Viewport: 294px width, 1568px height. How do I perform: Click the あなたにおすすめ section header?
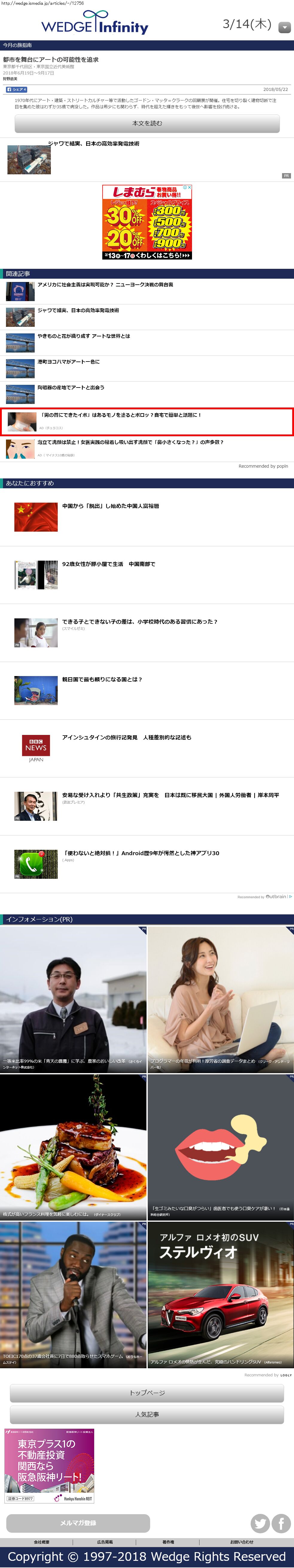(147, 483)
